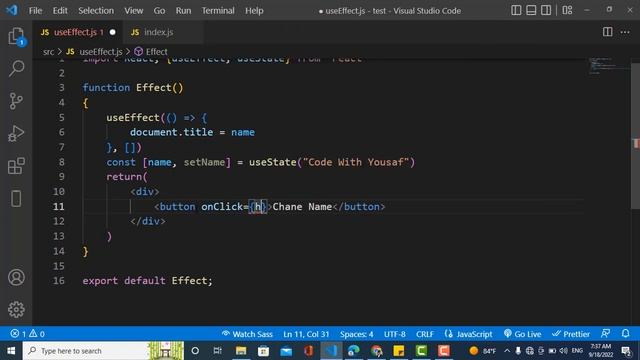The image size is (640, 360).
Task: Click Prettier in status bar
Action: pyautogui.click(x=571, y=334)
